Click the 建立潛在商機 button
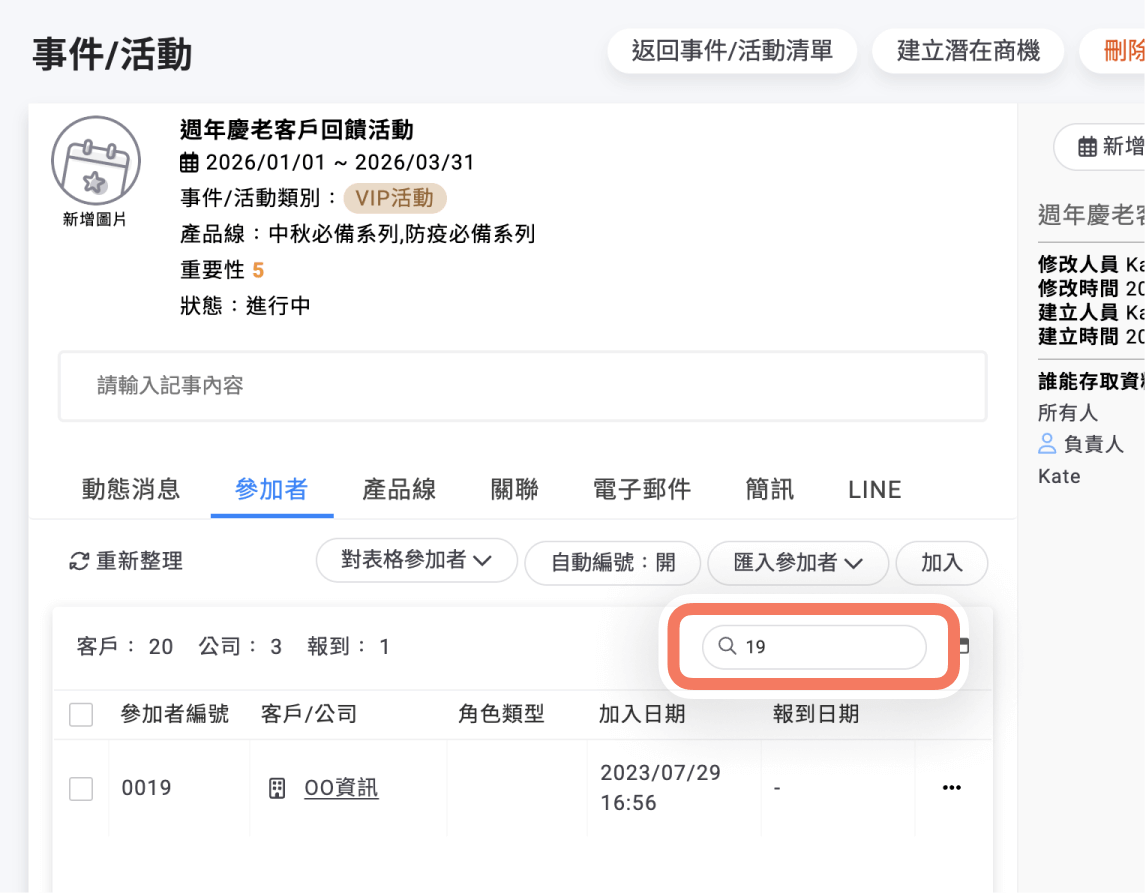This screenshot has height=893, width=1145. [x=968, y=50]
